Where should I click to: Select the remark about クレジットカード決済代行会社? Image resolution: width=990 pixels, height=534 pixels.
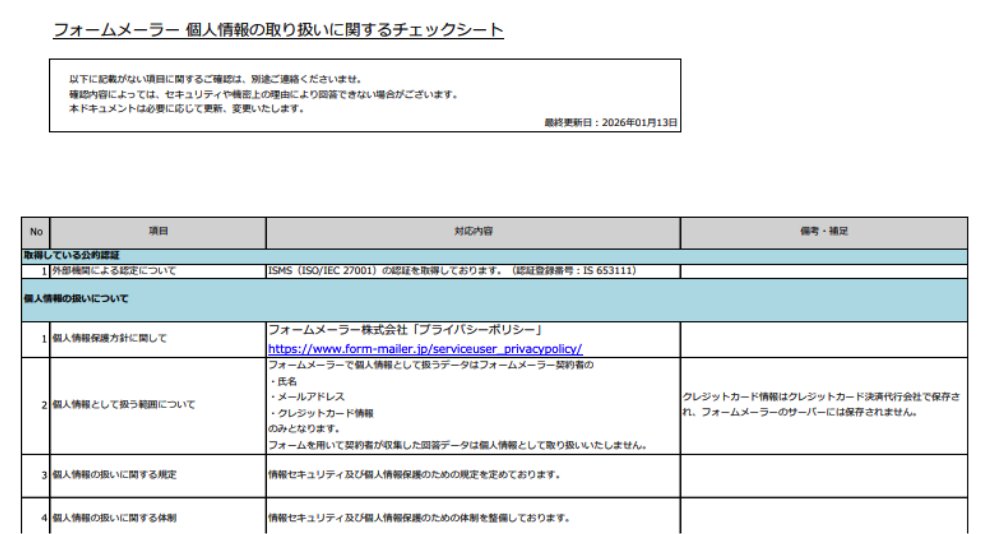tap(824, 405)
